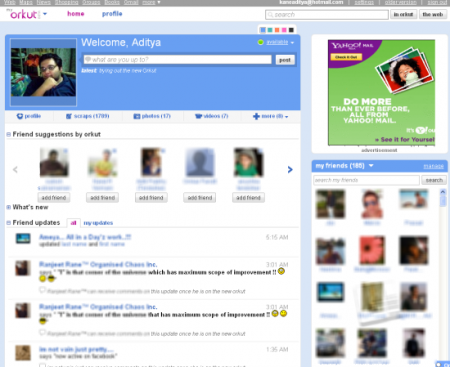Open the Gmail link in the top bar
Image resolution: width=450 pixels, height=367 pixels.
tap(131, 2)
